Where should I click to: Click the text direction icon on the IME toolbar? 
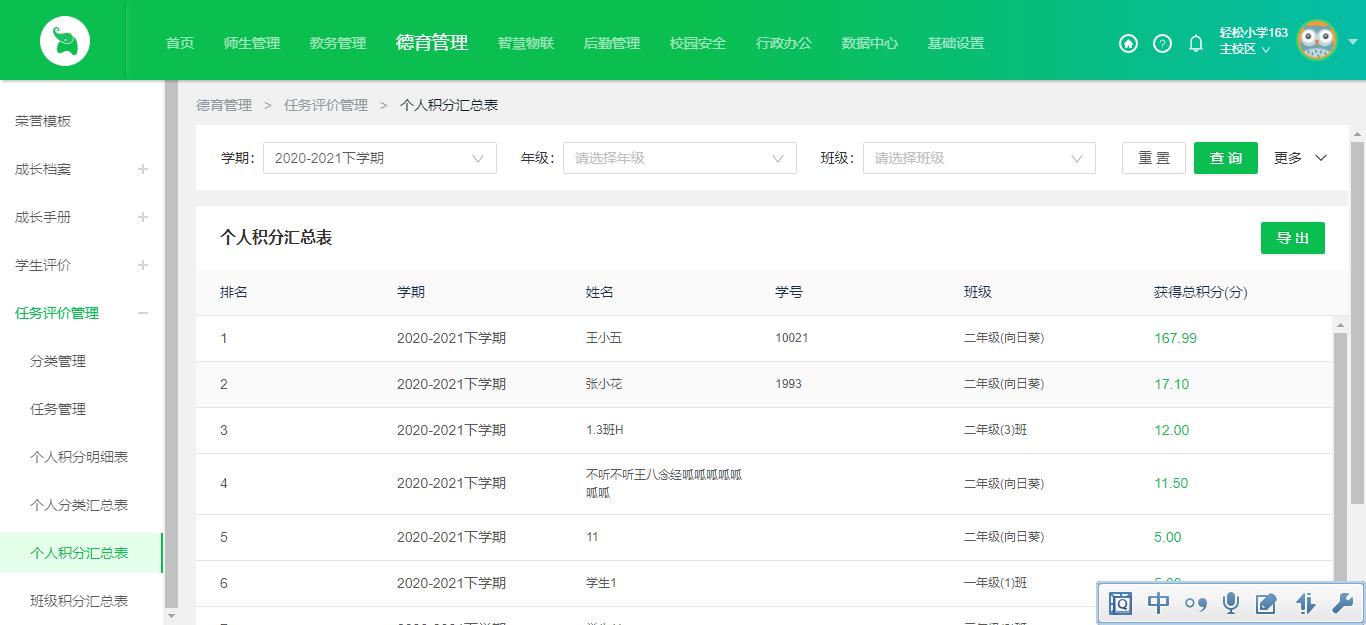click(1304, 603)
